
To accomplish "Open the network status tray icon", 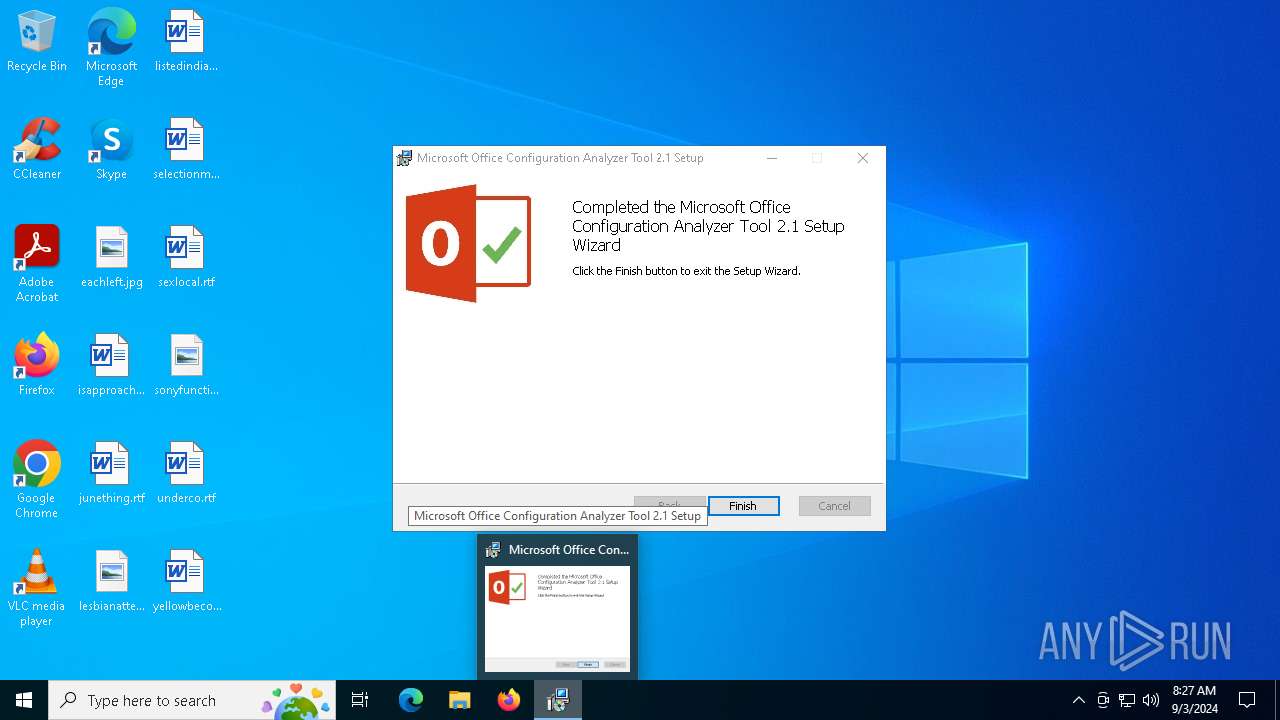I will coord(1127,700).
